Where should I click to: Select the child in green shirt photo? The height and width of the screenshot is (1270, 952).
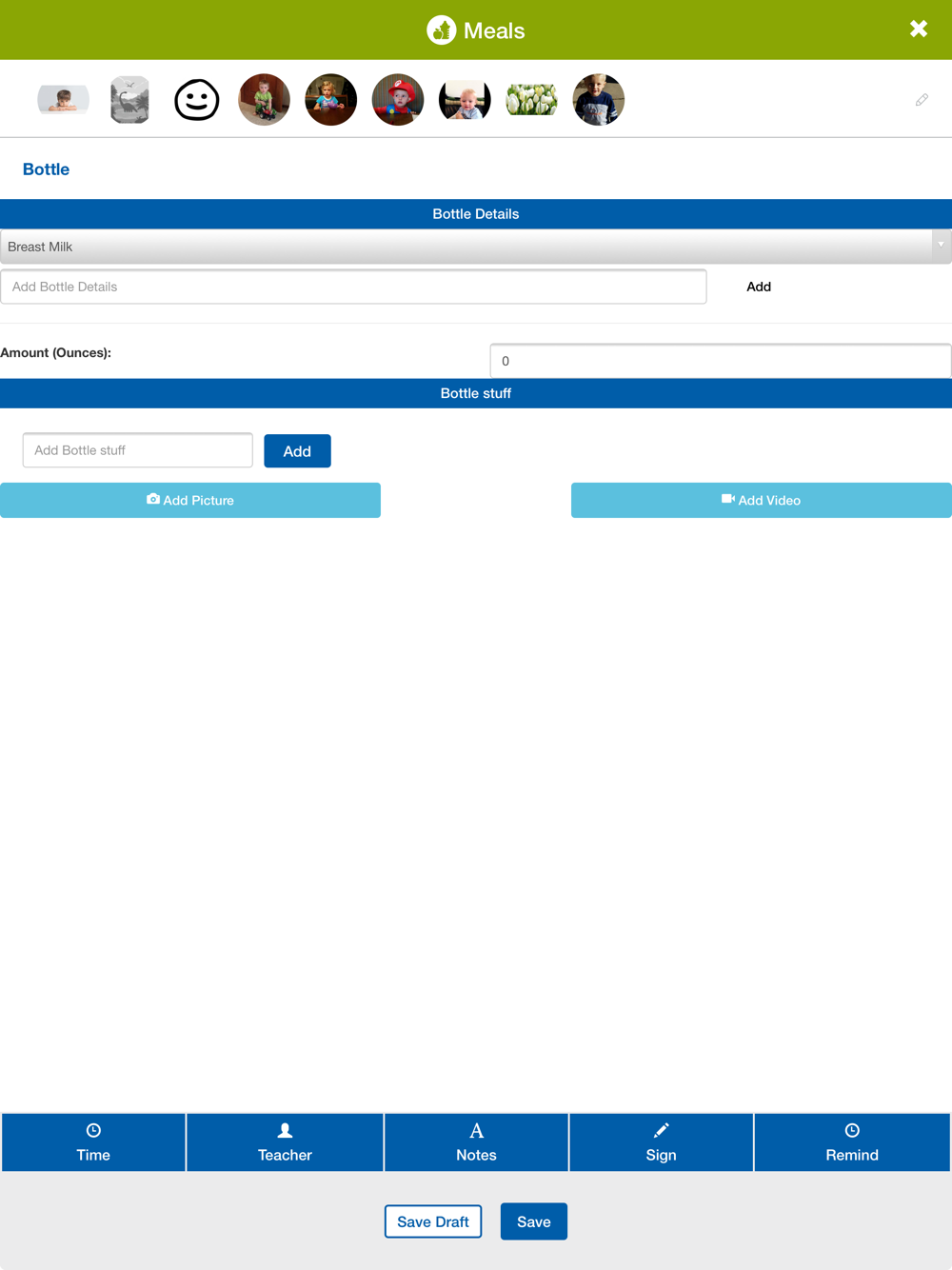(264, 100)
